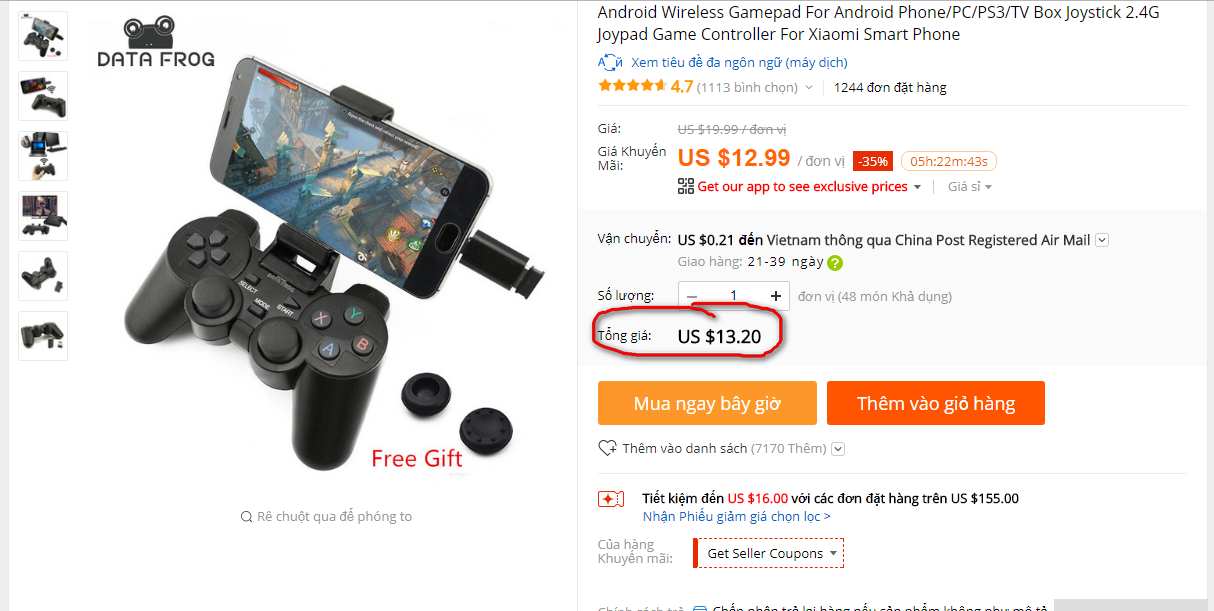
Task: Decrease quantity with the minus button
Action: tap(693, 296)
